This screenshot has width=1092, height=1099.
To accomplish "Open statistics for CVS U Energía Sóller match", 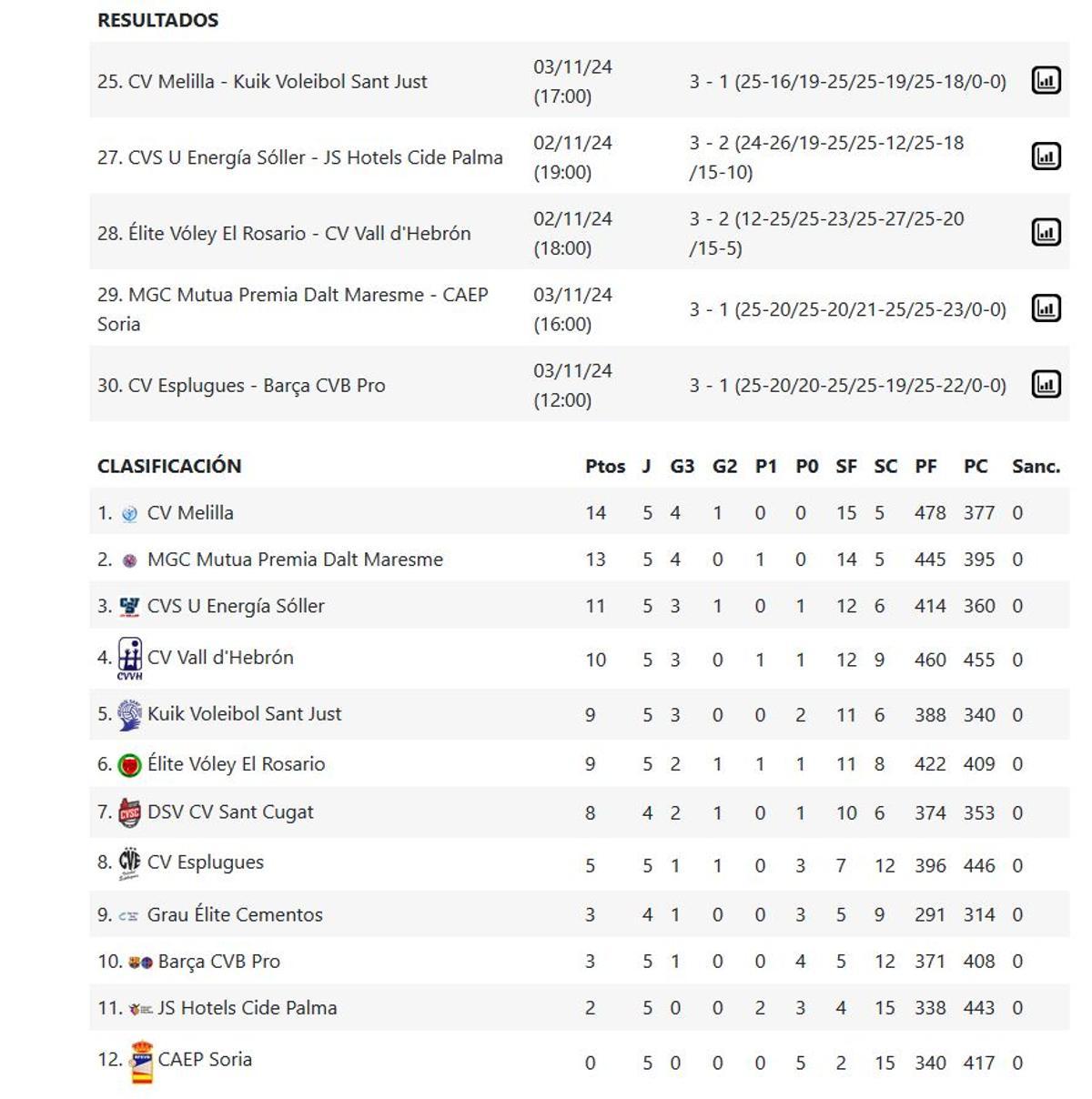I will coord(1045,155).
